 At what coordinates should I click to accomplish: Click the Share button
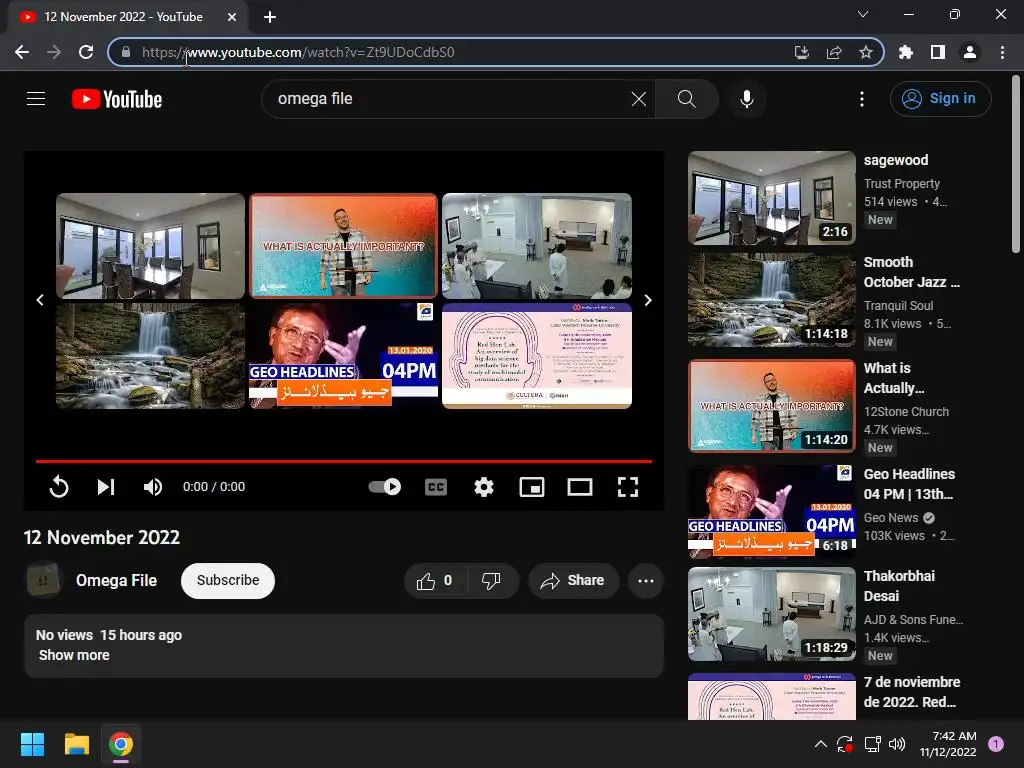(x=573, y=581)
